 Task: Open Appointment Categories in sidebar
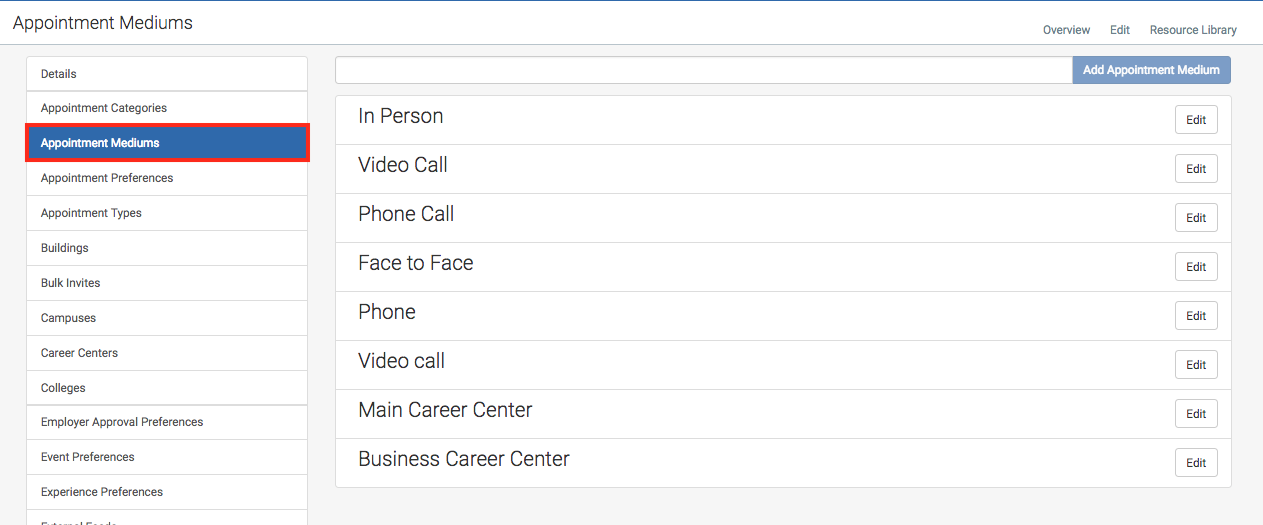pyautogui.click(x=167, y=108)
